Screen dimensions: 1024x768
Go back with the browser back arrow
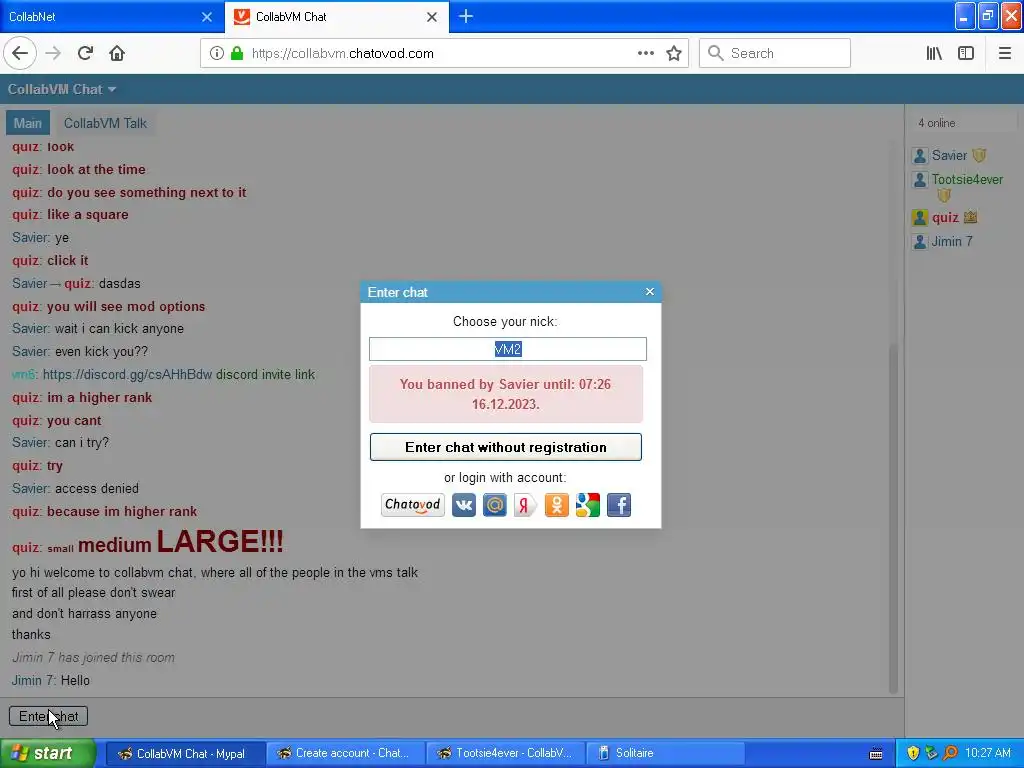[20, 54]
